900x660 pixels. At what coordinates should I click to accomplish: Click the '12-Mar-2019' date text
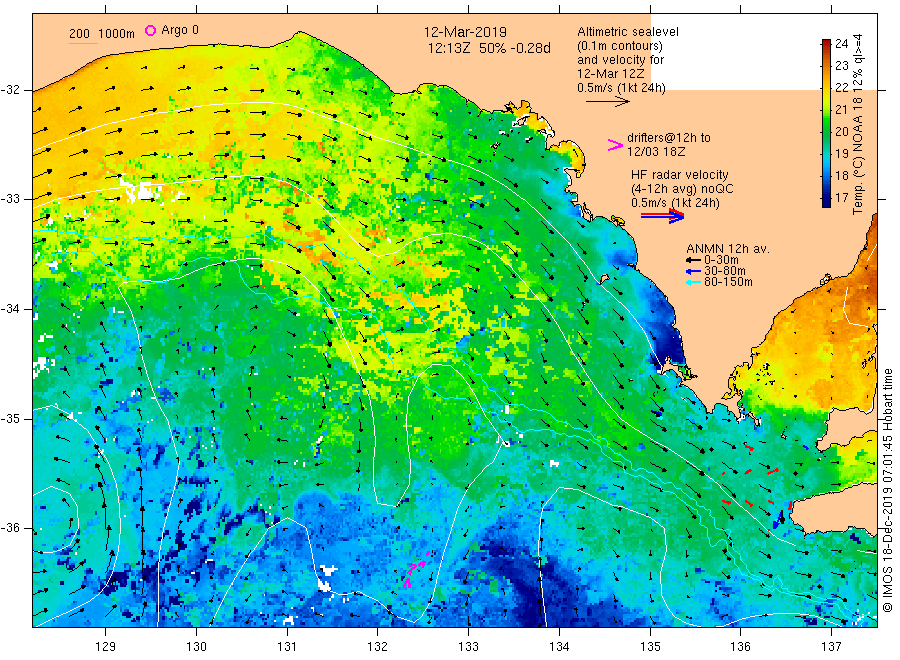(x=465, y=33)
